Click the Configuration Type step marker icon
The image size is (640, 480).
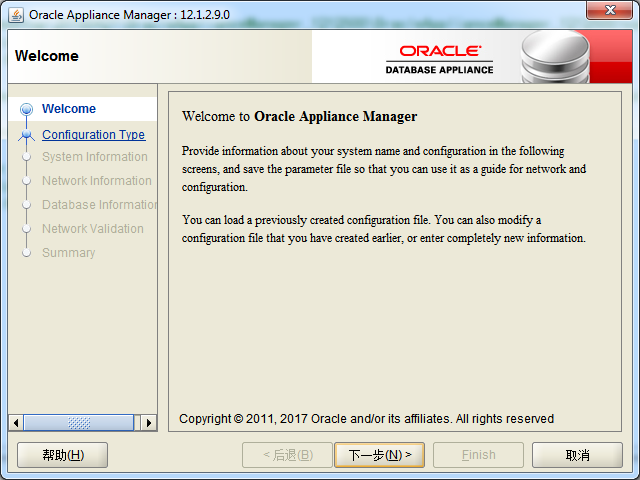click(x=27, y=135)
